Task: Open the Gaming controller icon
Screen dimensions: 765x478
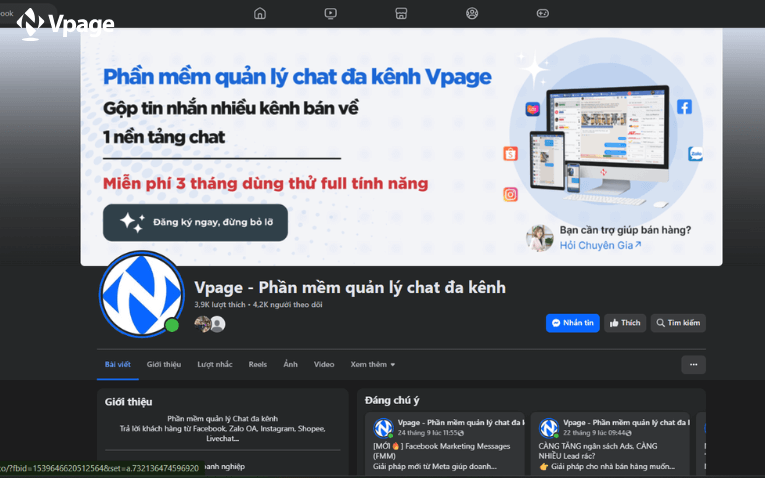Action: pyautogui.click(x=543, y=13)
